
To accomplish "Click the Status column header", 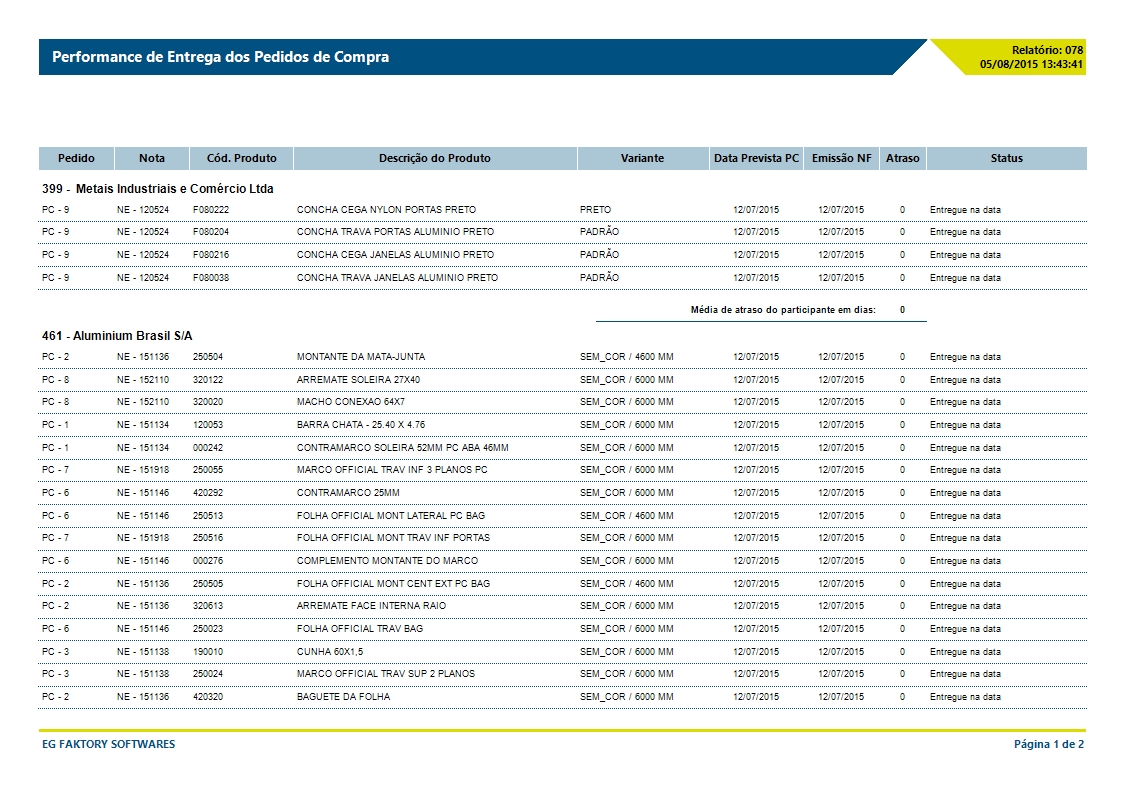I will 1006,158.
